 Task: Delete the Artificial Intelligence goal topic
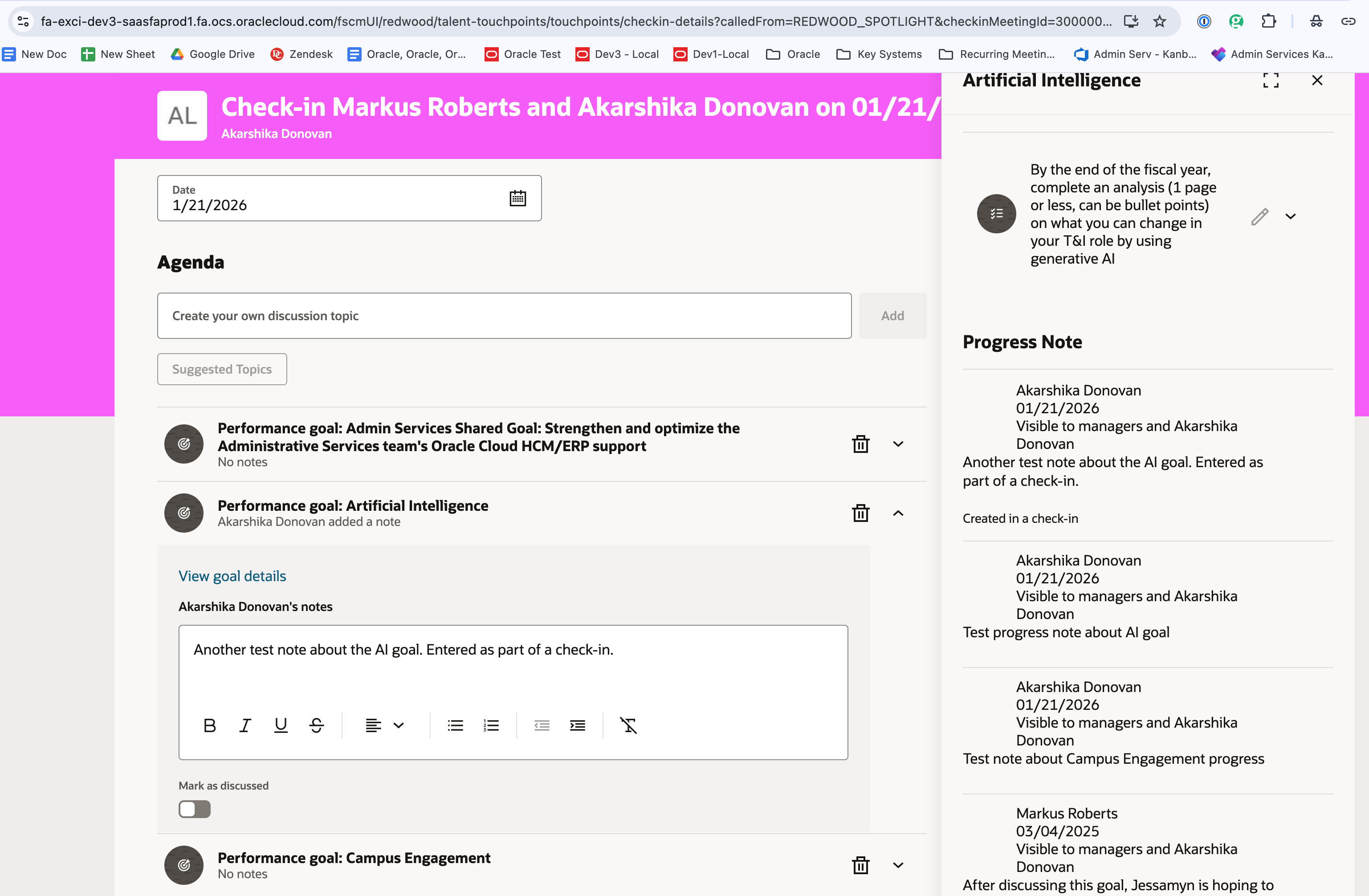pos(860,513)
